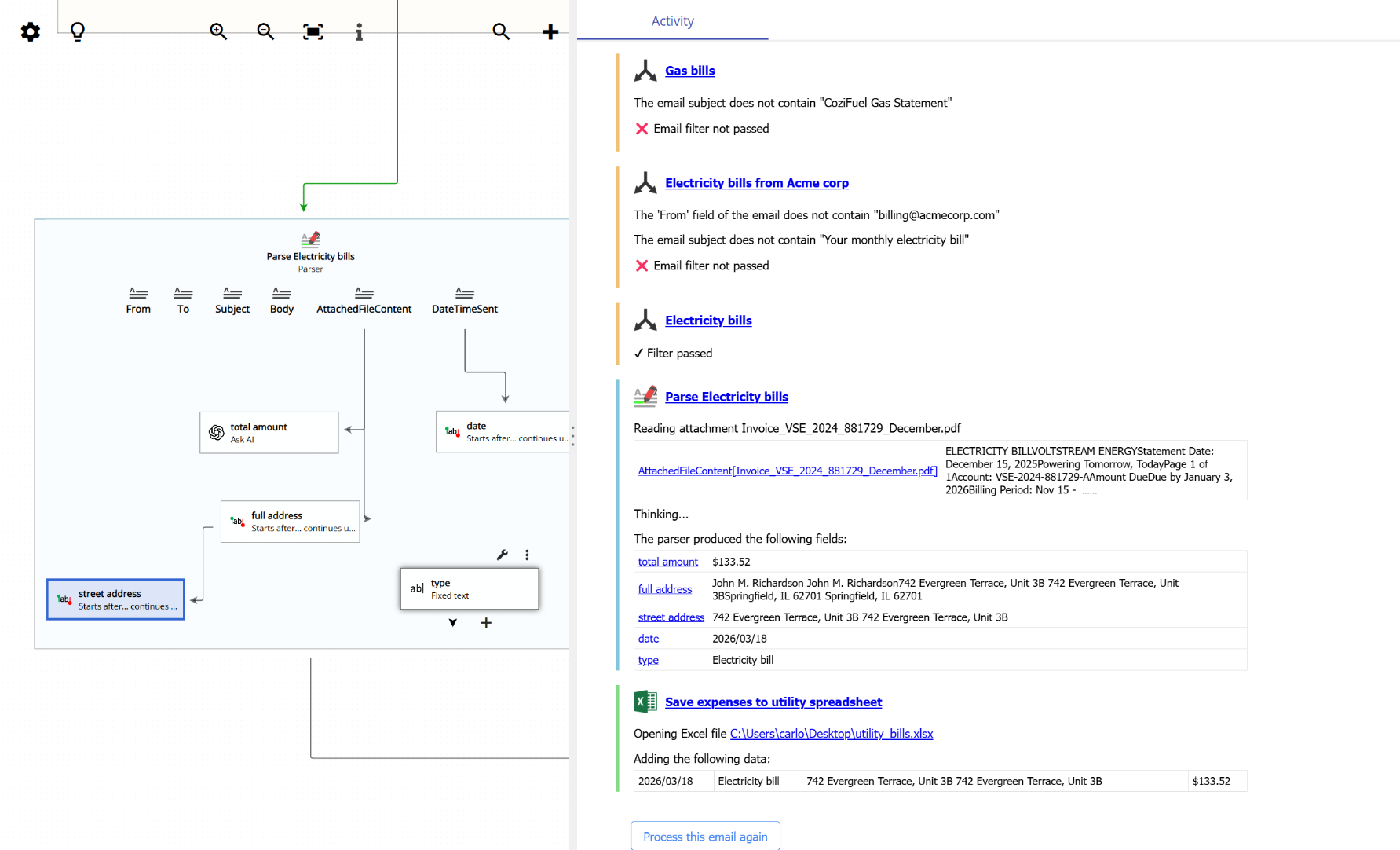Open three-dot menu above the type node

click(527, 555)
